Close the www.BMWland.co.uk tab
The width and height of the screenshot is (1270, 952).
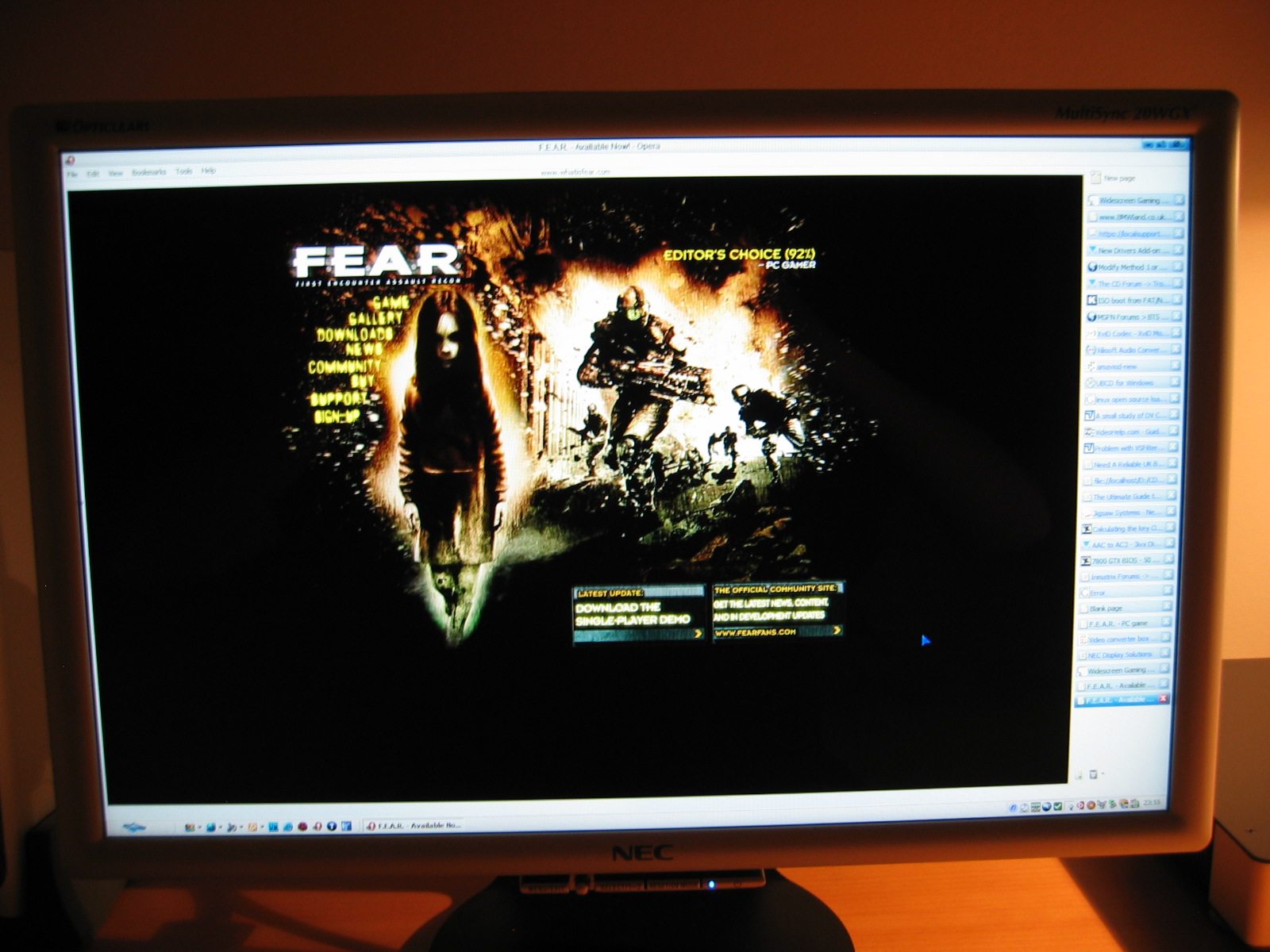tap(1179, 217)
